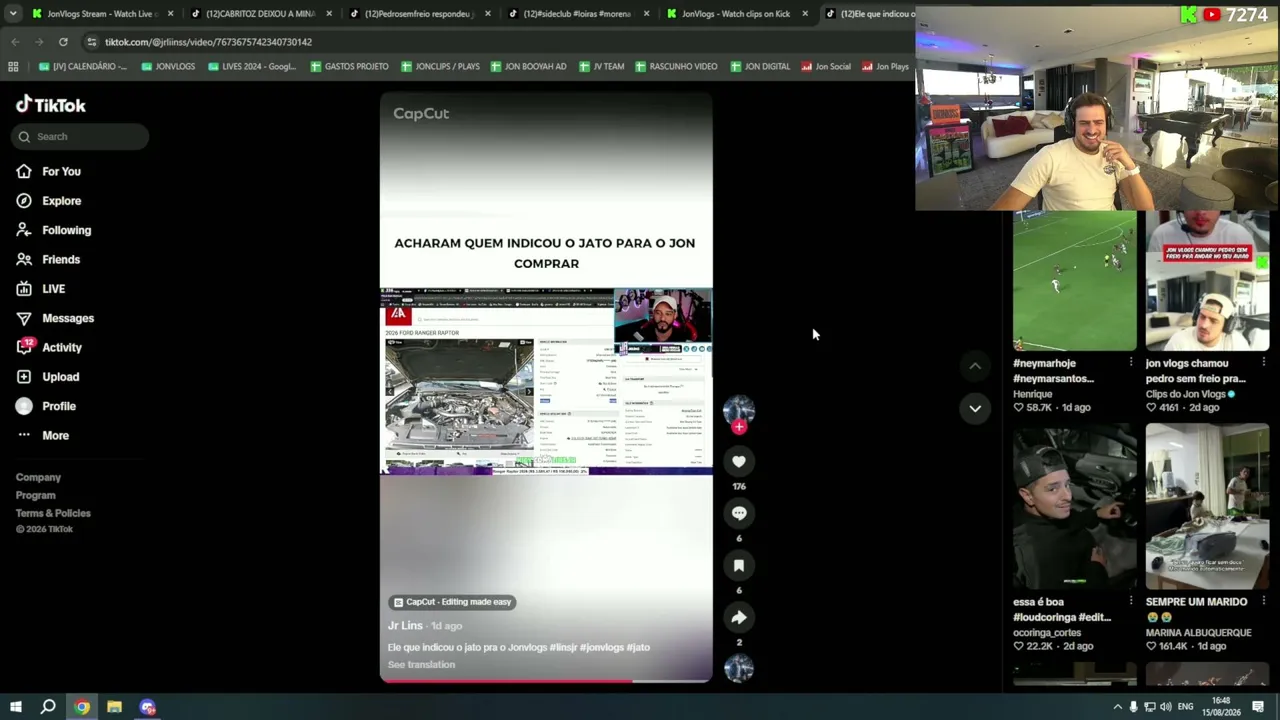Open the [JV] CALENDÁRIO bookmark
The height and width of the screenshot is (720, 1280).
coord(82,67)
